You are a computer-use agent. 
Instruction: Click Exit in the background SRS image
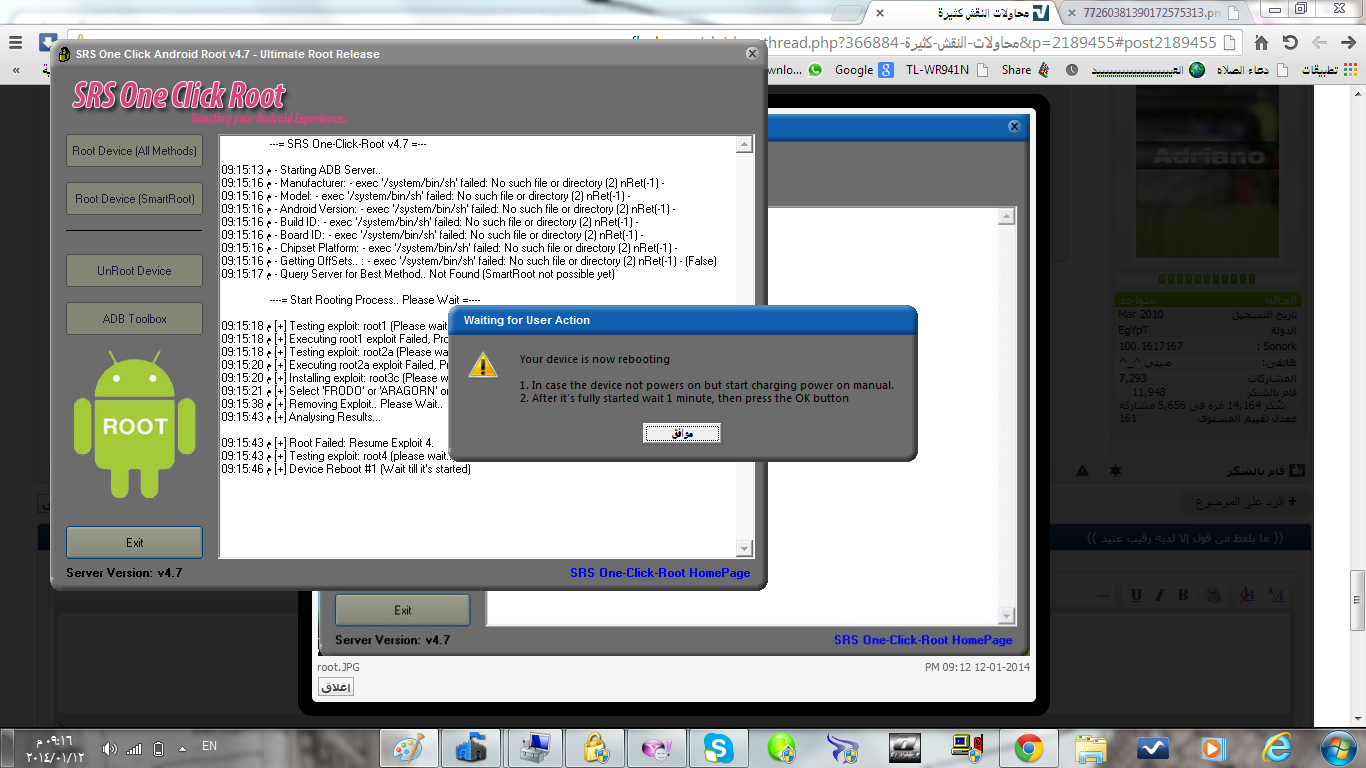point(403,610)
